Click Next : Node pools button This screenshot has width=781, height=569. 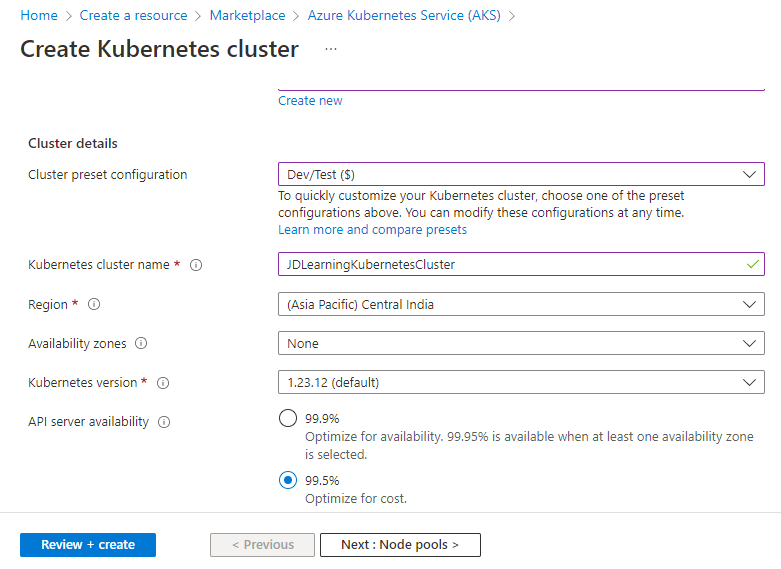pyautogui.click(x=400, y=545)
